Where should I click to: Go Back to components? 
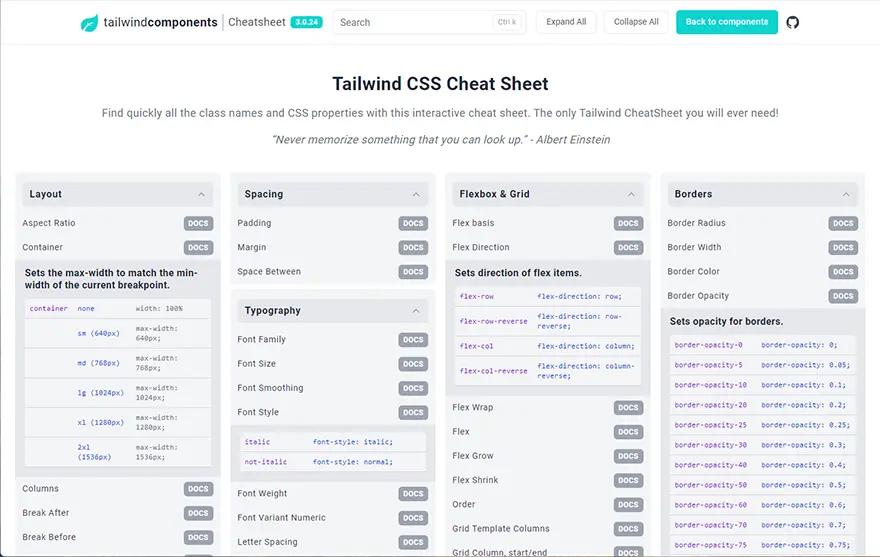(x=727, y=22)
